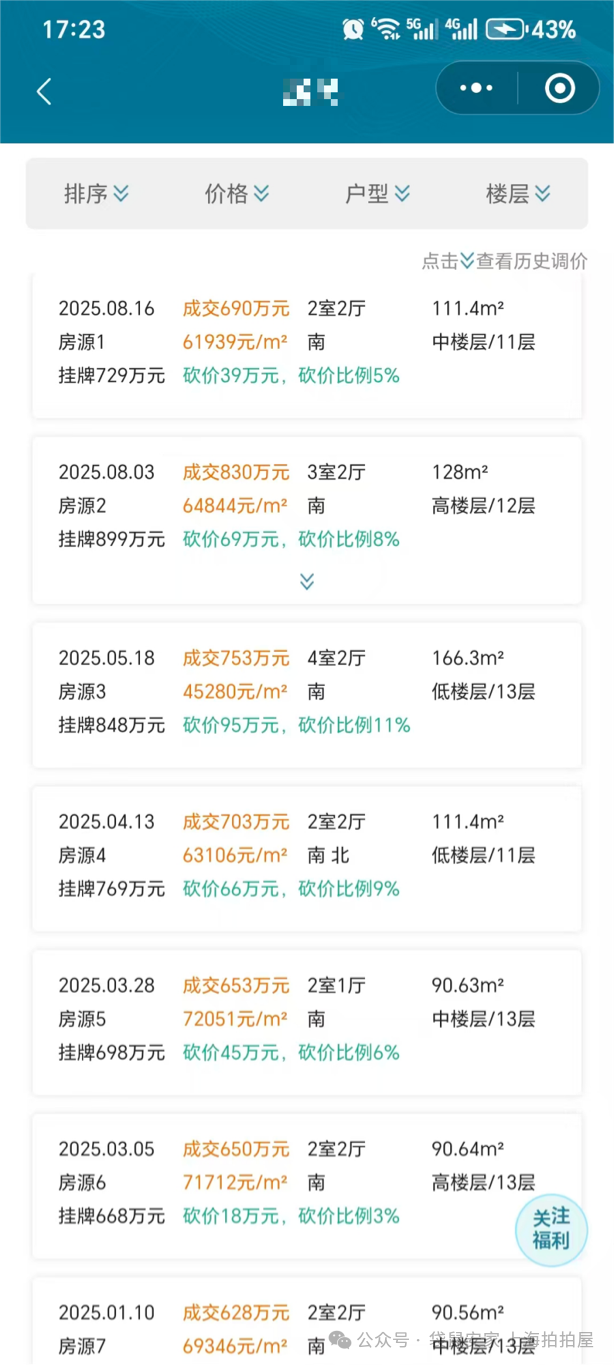
Task: Select the 房源6 listing dated 2025.03.05
Action: (307, 1183)
